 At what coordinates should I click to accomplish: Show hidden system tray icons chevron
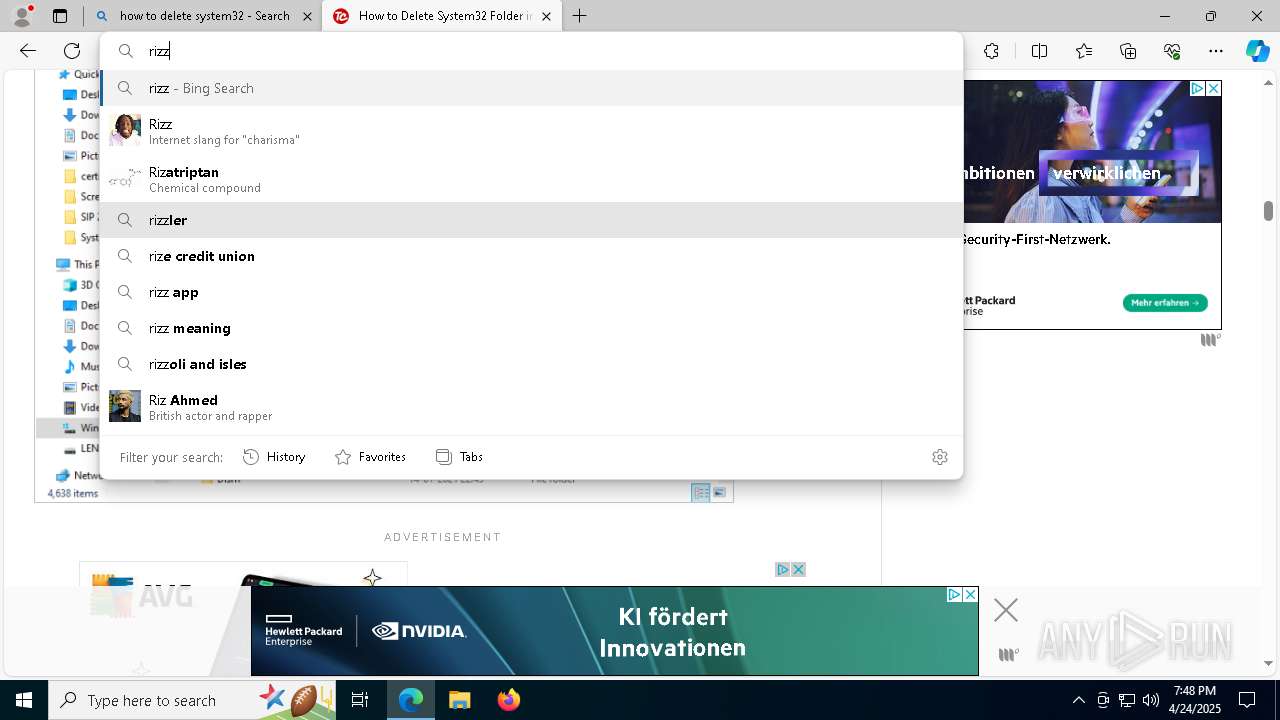(x=1079, y=700)
